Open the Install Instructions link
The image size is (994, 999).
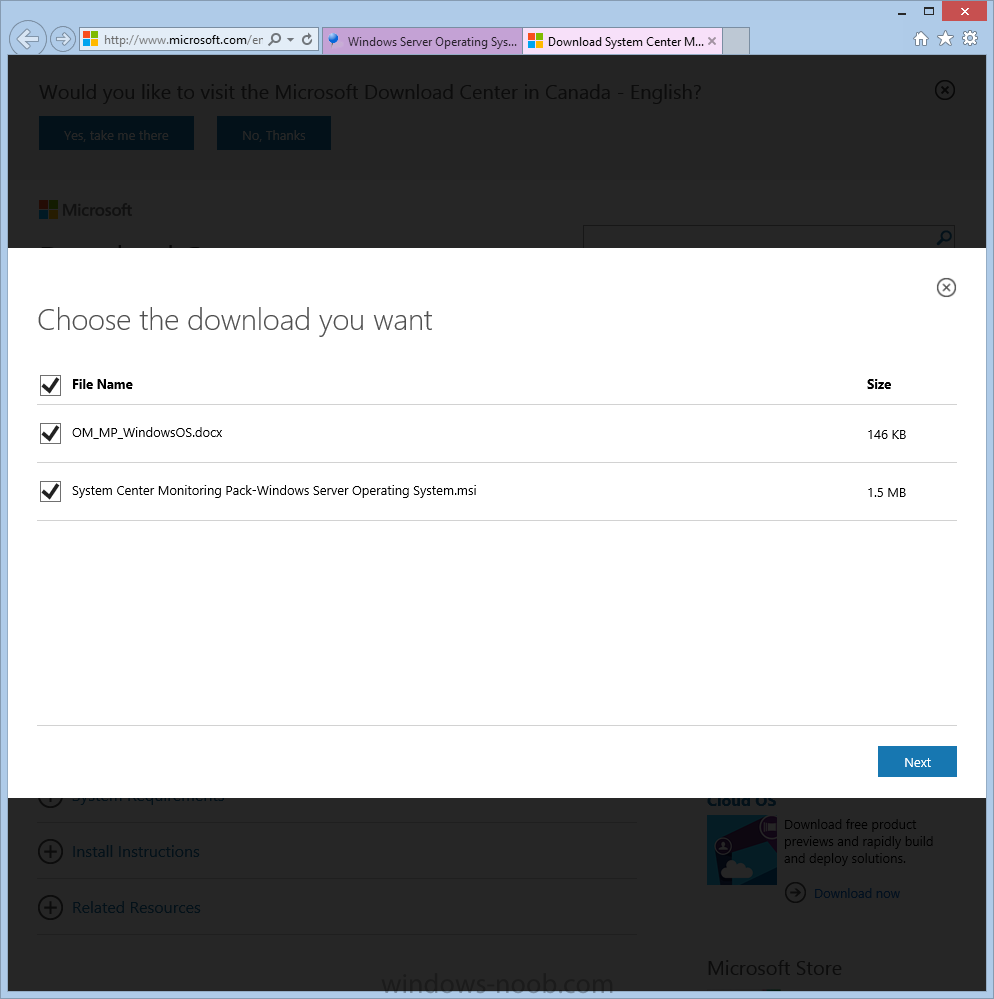click(136, 852)
